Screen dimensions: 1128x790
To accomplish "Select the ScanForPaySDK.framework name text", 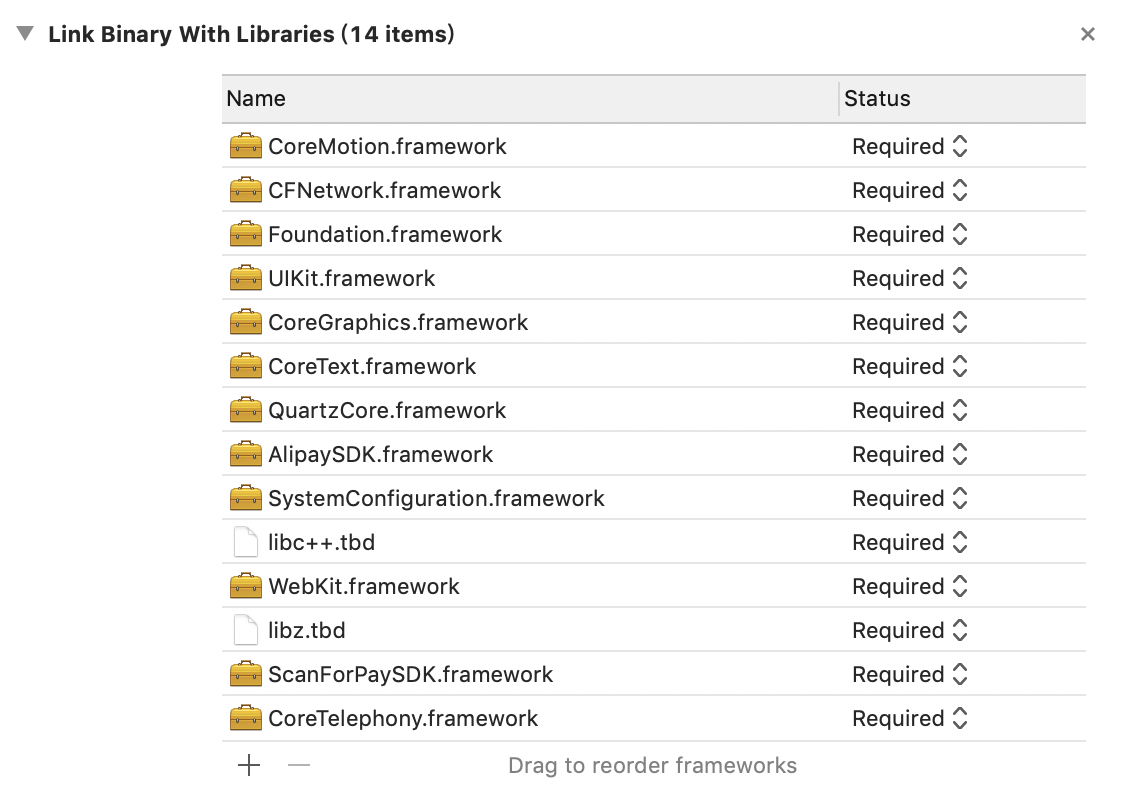I will coord(410,673).
